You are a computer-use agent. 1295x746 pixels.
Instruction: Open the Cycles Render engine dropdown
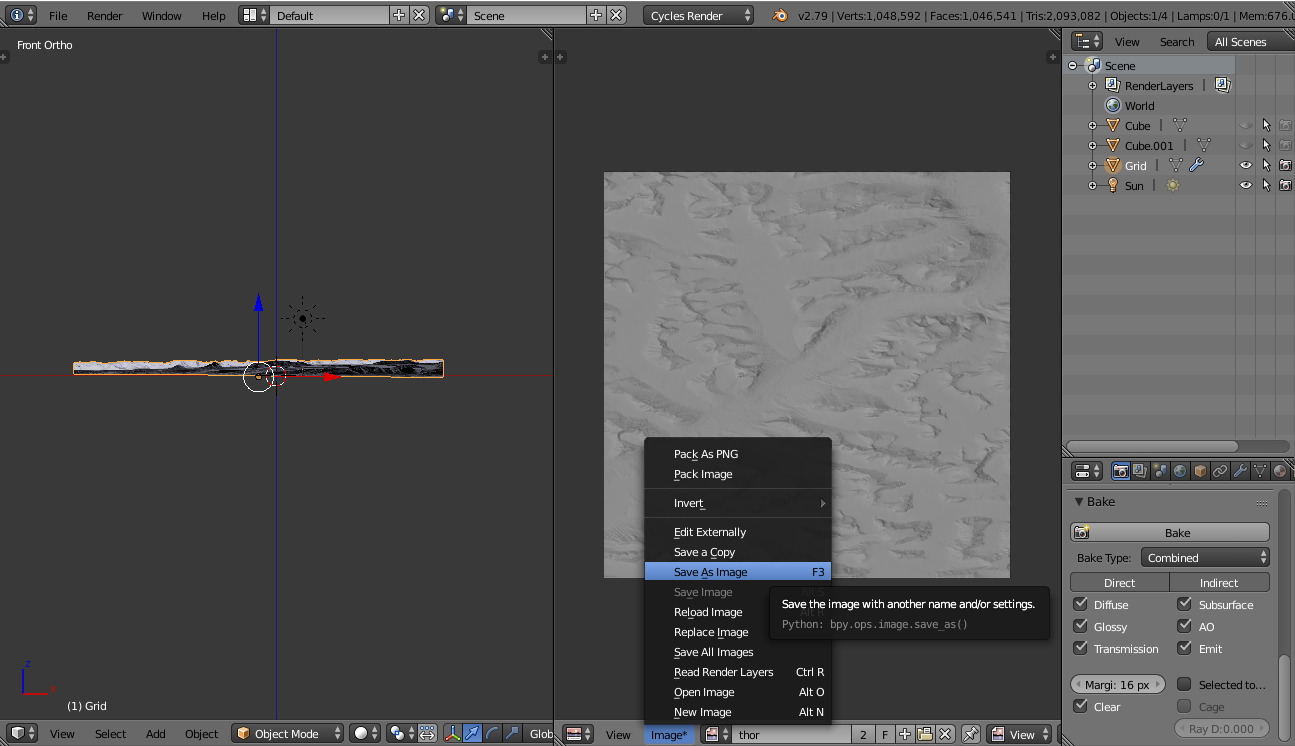point(697,15)
